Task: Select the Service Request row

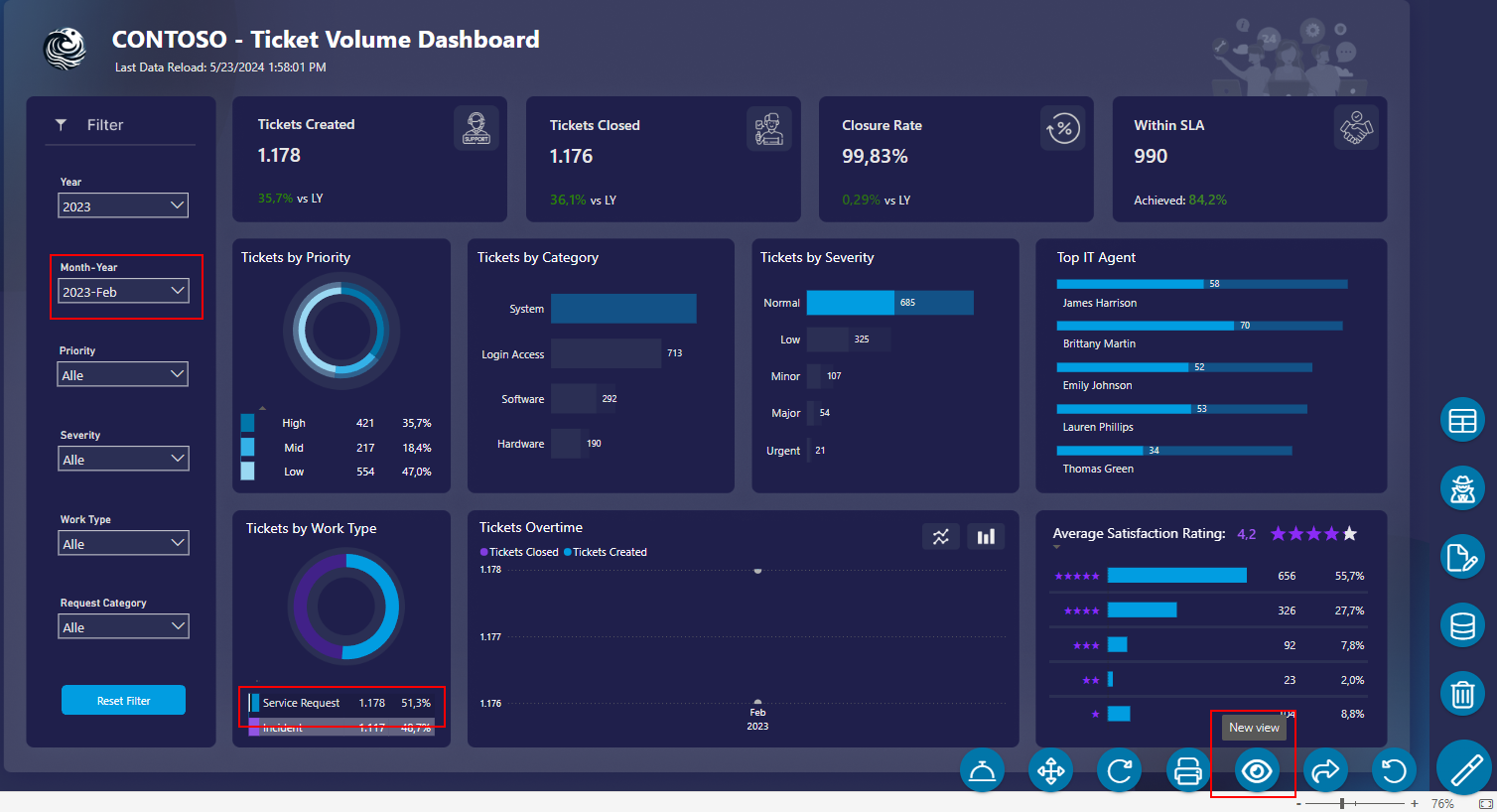Action: click(x=341, y=703)
